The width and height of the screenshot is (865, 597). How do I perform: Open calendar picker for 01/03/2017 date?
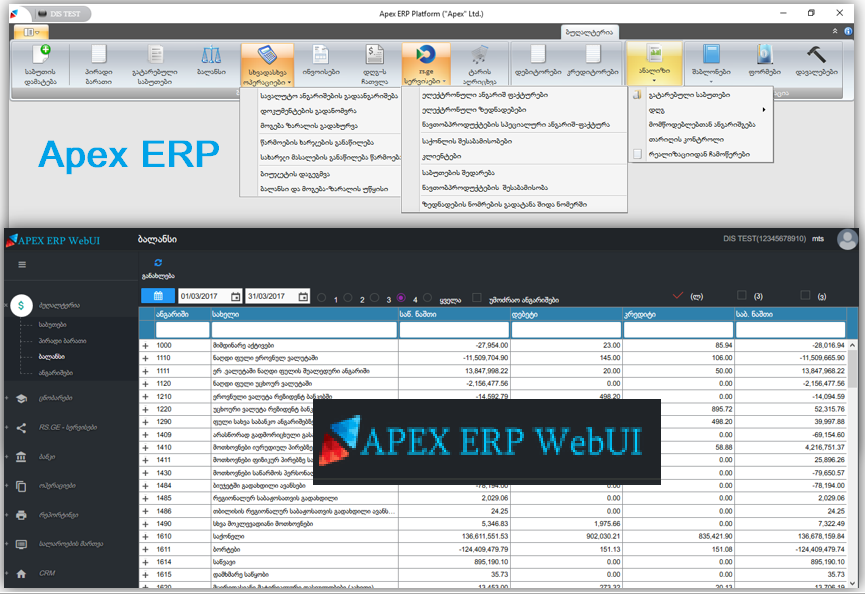236,297
